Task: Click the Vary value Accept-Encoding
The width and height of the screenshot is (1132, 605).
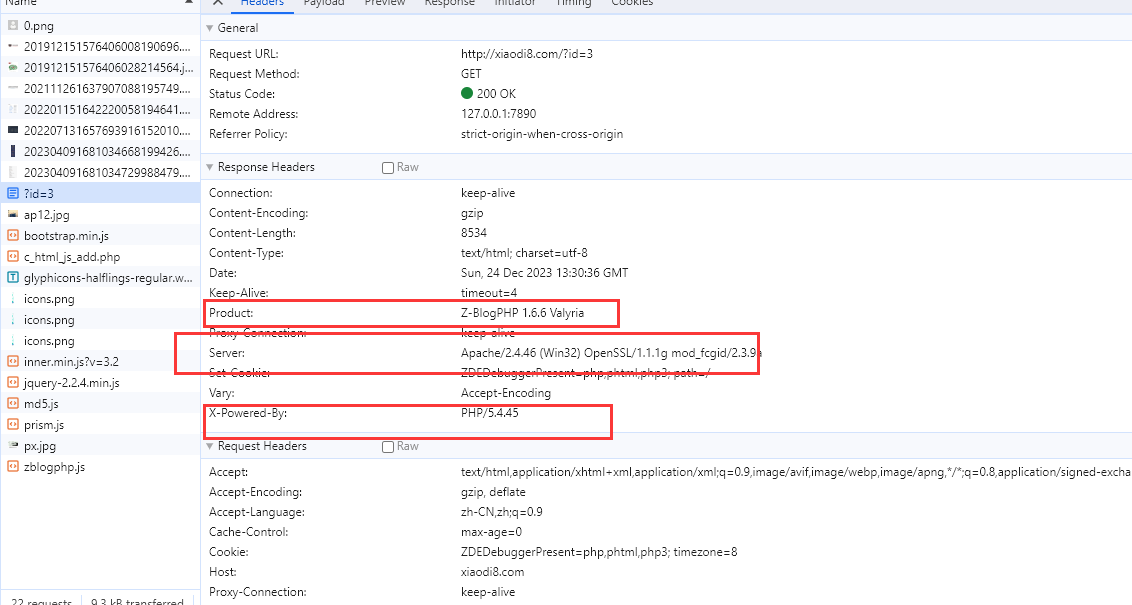Action: coord(505,393)
